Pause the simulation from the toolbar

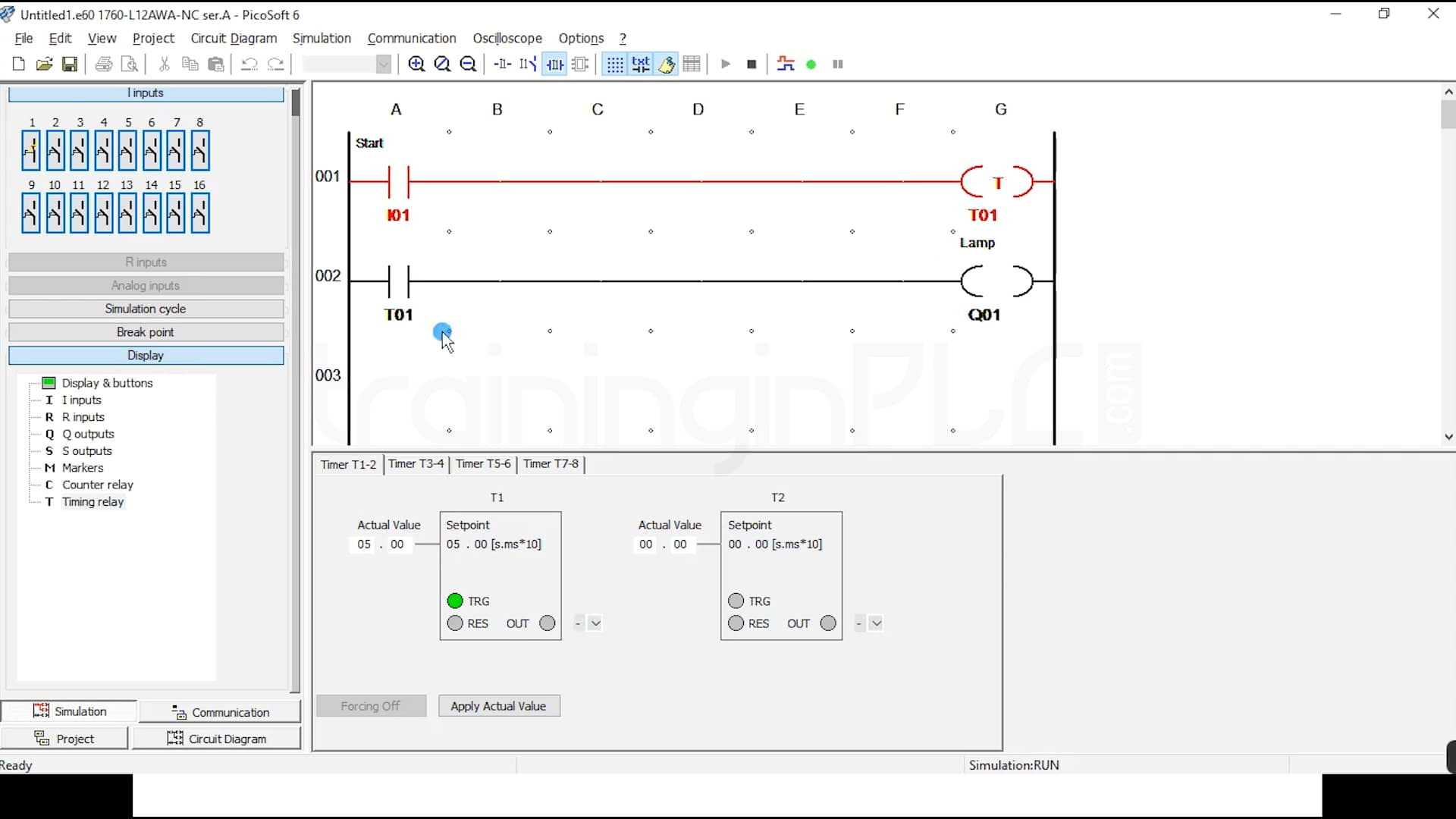click(838, 64)
